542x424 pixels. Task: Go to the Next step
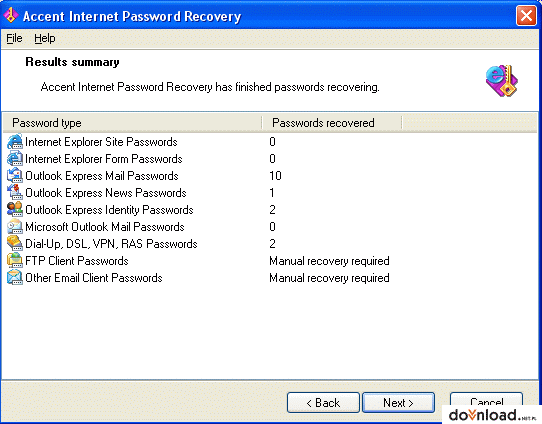coord(398,403)
